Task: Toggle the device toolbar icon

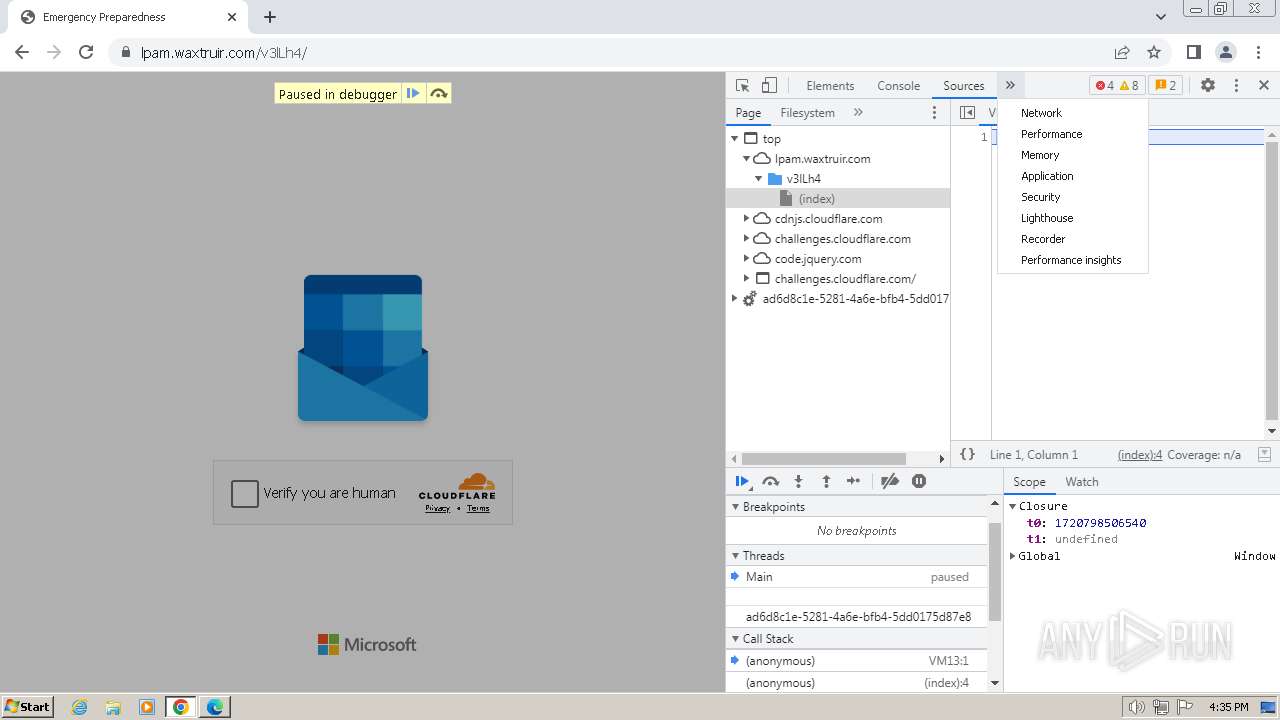Action: (769, 85)
